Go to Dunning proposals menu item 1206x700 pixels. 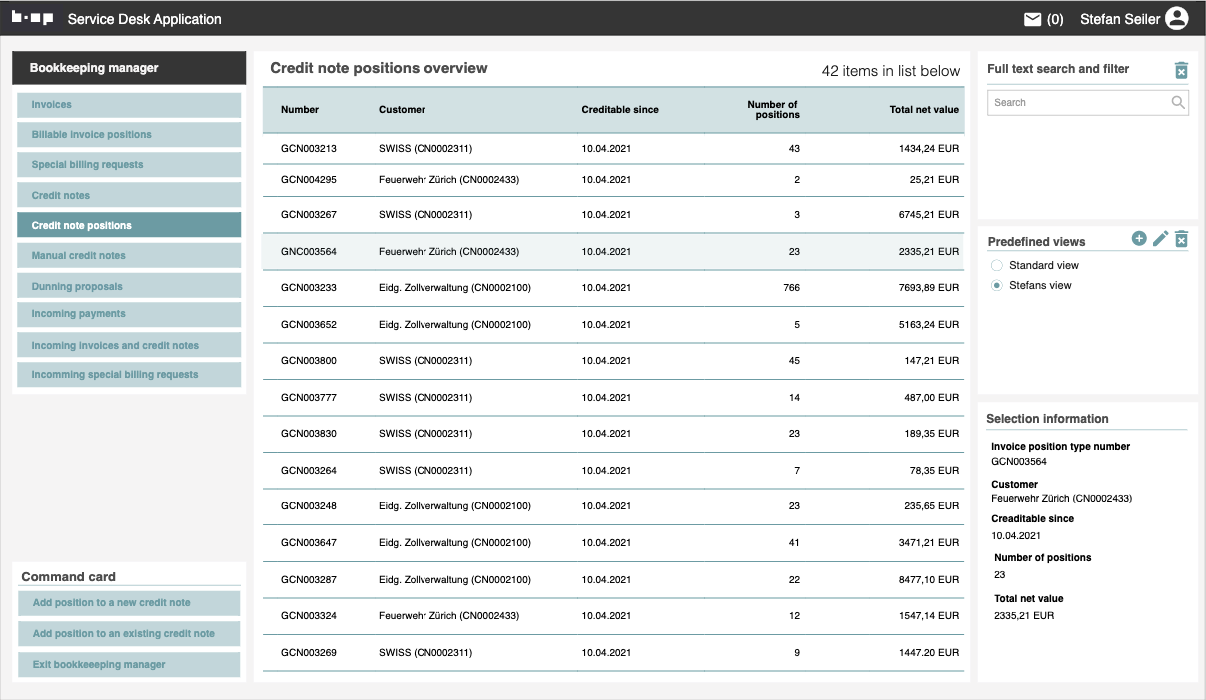pos(129,286)
